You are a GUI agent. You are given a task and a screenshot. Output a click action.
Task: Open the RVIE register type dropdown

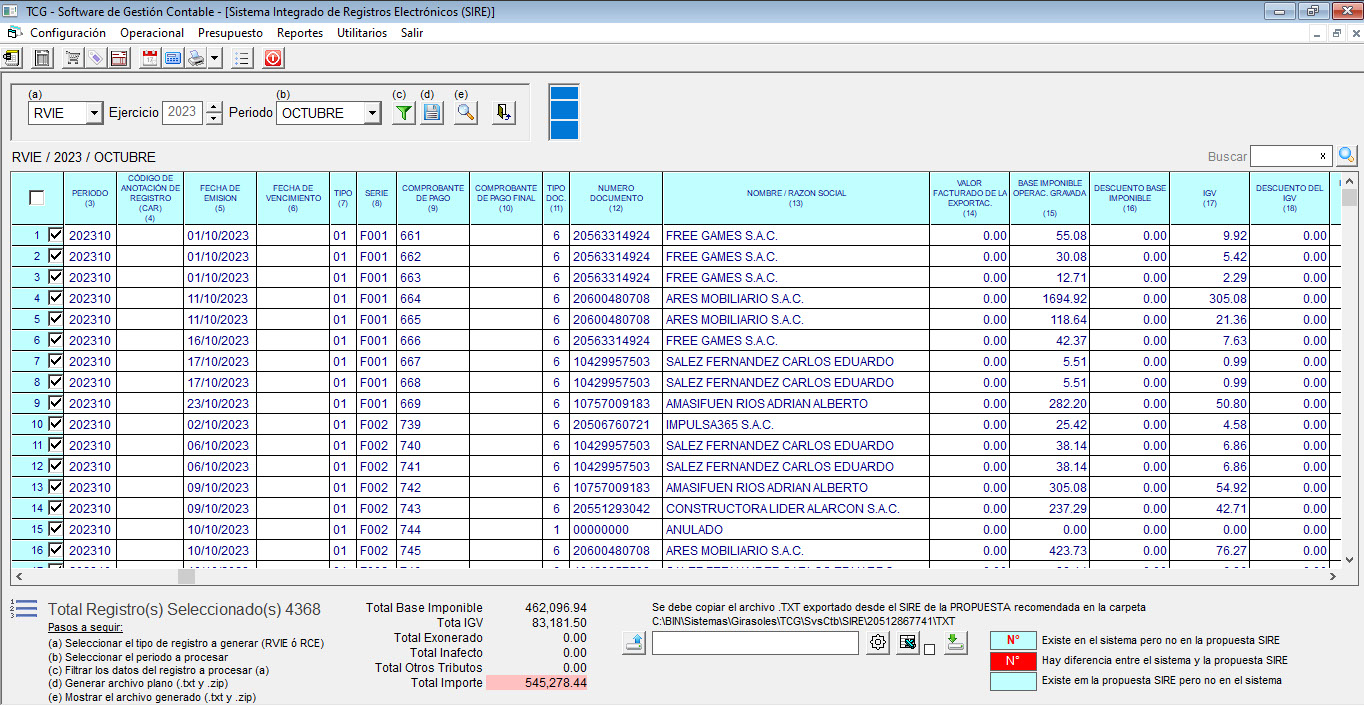tap(95, 113)
